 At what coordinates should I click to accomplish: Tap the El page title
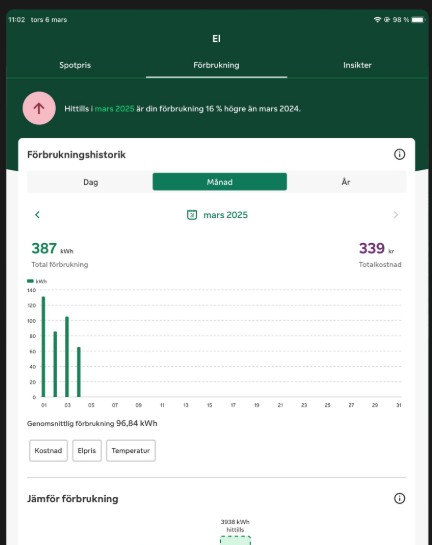click(216, 39)
